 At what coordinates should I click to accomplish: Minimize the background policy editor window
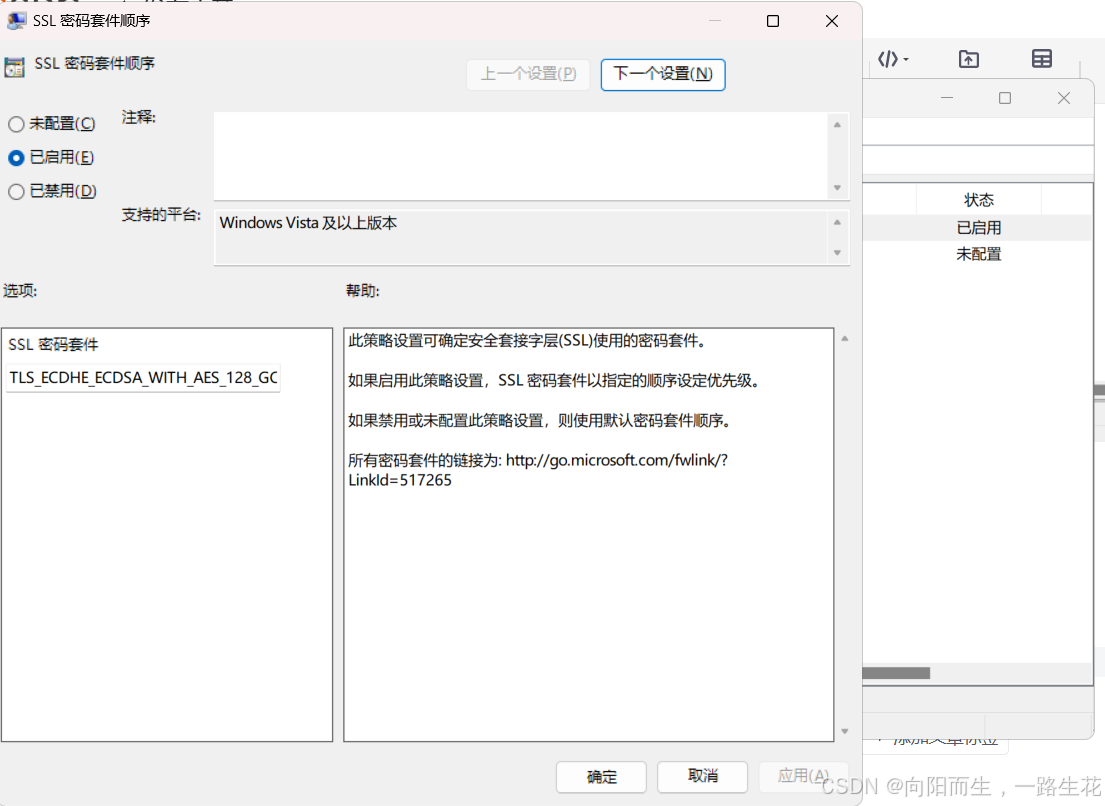click(947, 98)
